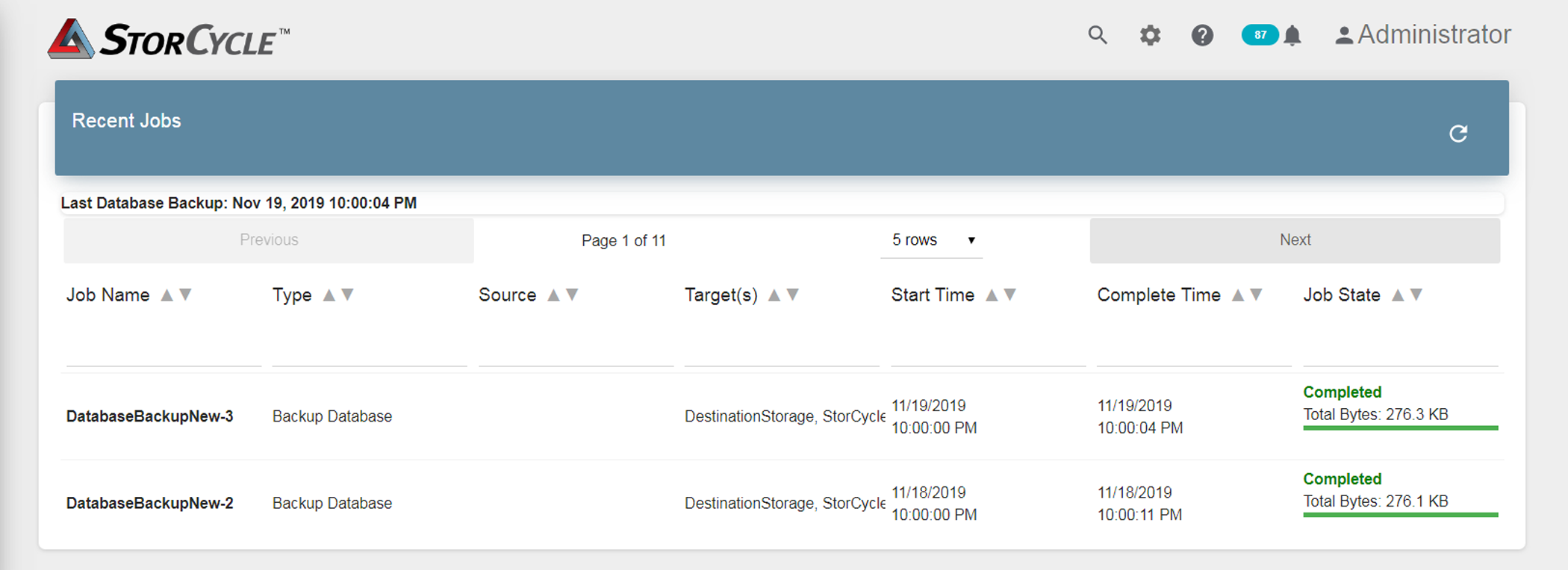Image resolution: width=1568 pixels, height=570 pixels.
Task: Select DatabaseBackupNew-2 job row
Action: click(149, 504)
